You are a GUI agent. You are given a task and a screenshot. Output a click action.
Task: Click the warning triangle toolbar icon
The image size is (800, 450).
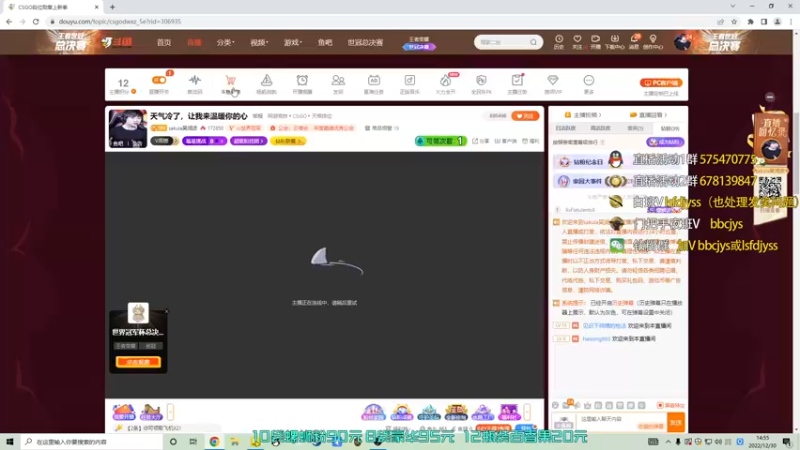tap(266, 81)
